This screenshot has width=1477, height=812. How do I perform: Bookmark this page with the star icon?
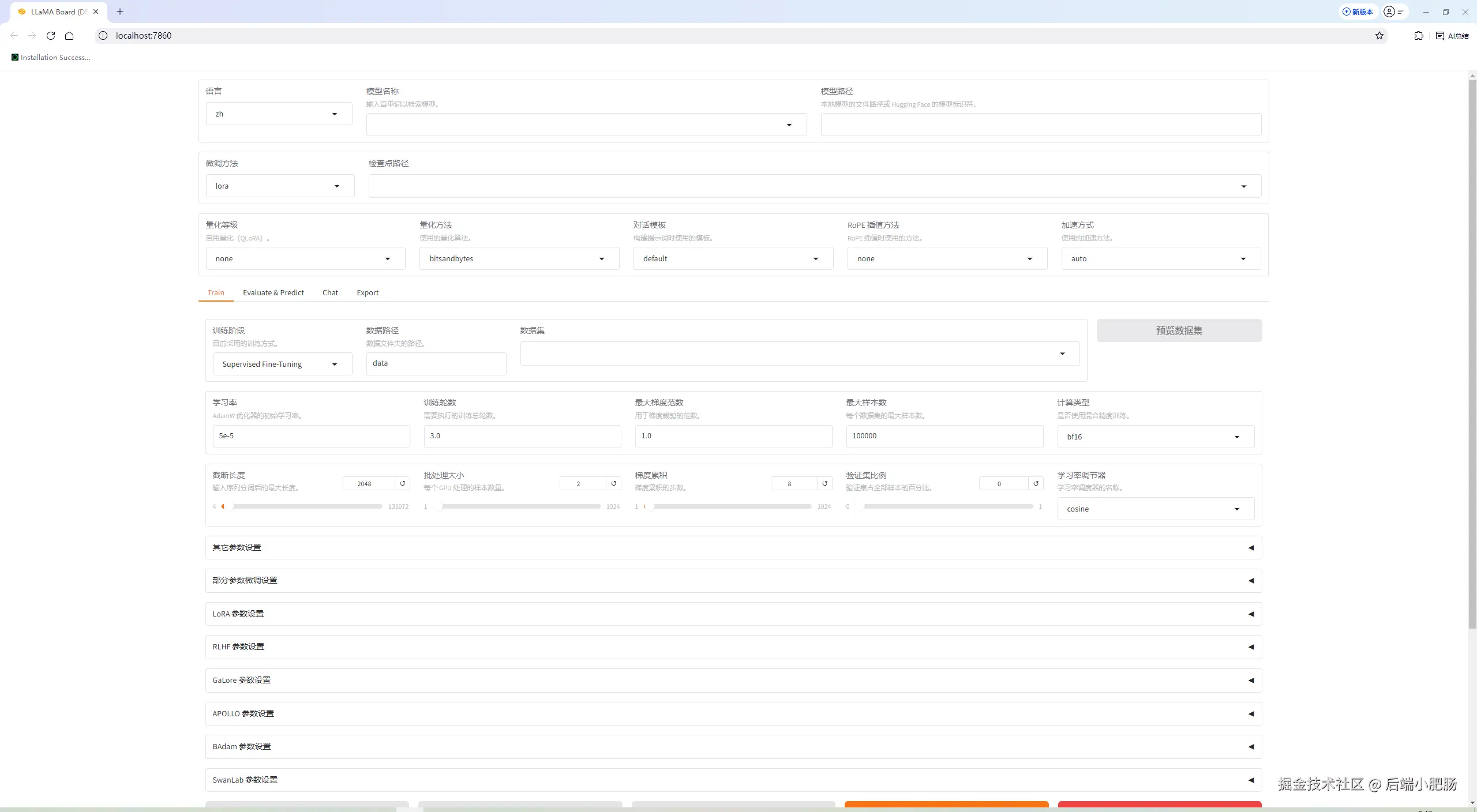[x=1379, y=36]
